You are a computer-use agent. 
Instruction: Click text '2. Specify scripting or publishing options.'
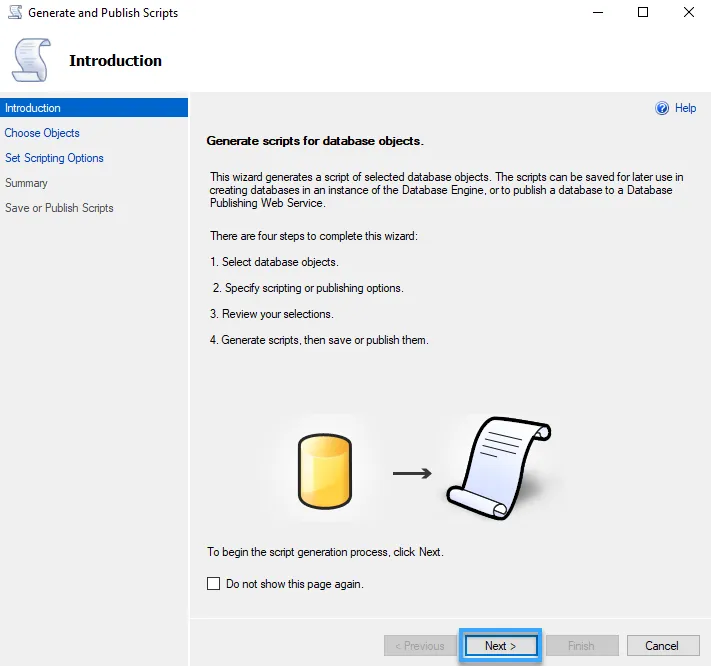[308, 288]
